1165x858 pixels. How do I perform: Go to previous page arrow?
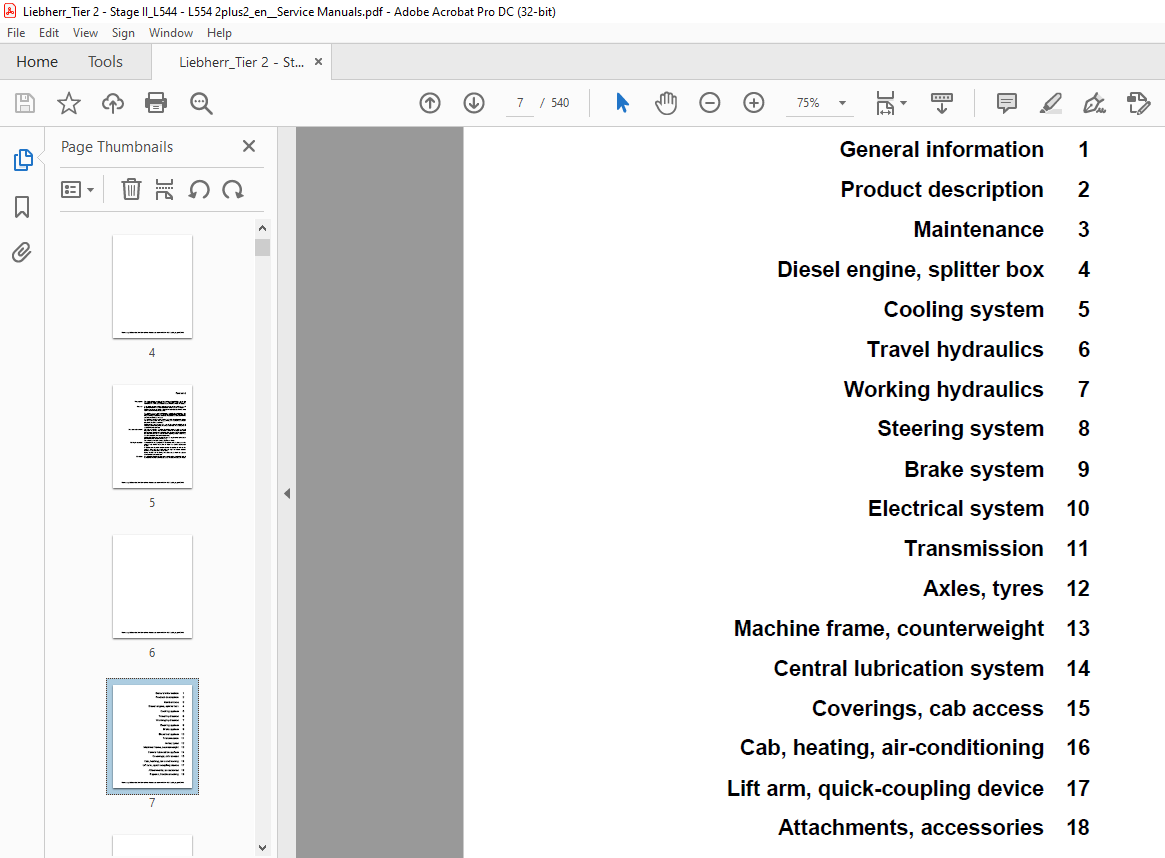coord(429,103)
